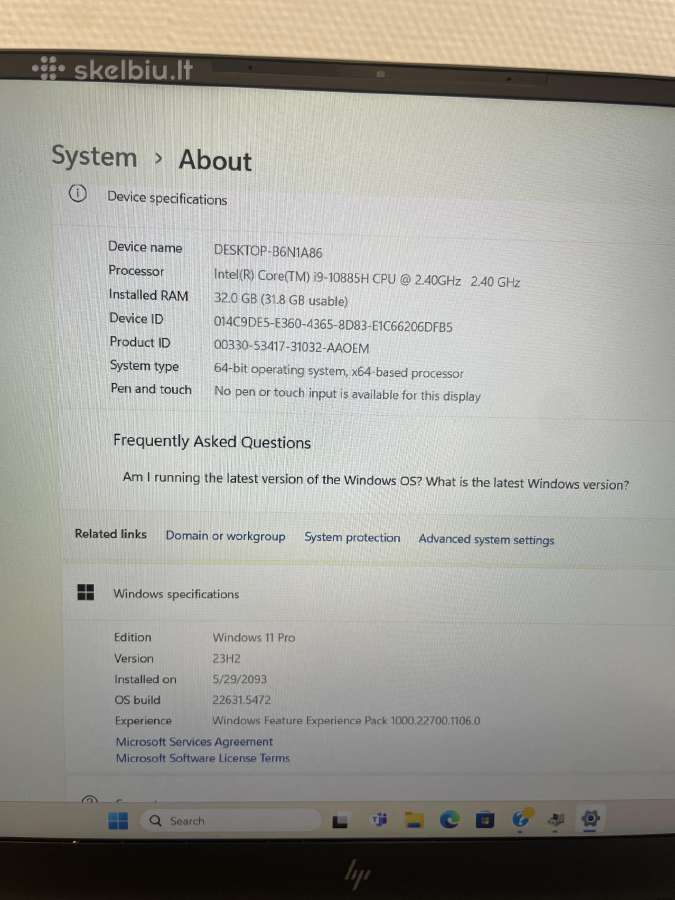Click the Windows logo beside Windows specifications
Screen dimensions: 675x900
pos(86,592)
